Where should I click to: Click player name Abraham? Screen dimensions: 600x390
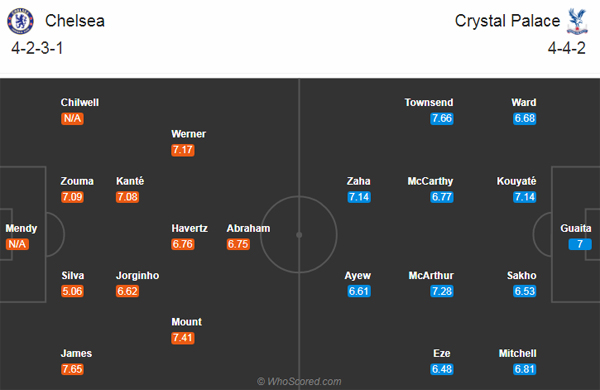pyautogui.click(x=248, y=228)
